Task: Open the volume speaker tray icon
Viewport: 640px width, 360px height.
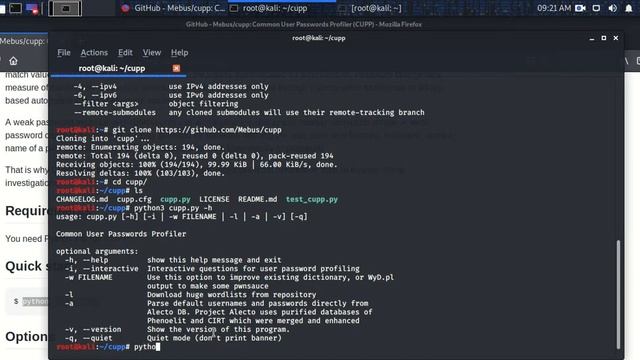Action: click(612, 8)
